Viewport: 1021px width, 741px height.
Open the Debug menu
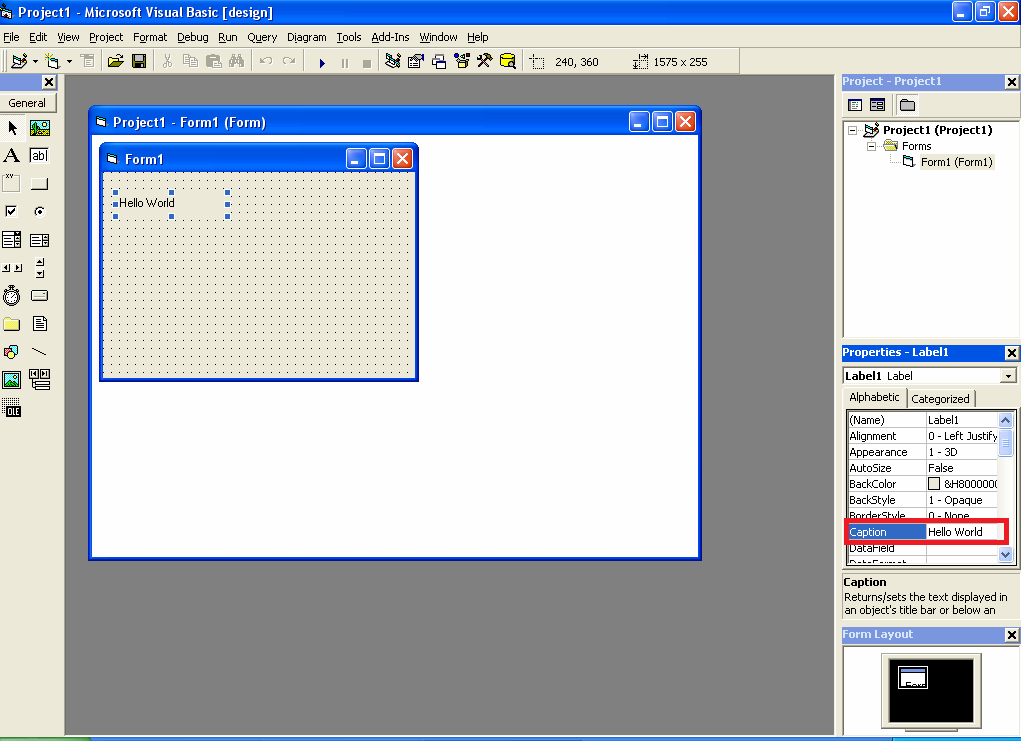point(193,37)
